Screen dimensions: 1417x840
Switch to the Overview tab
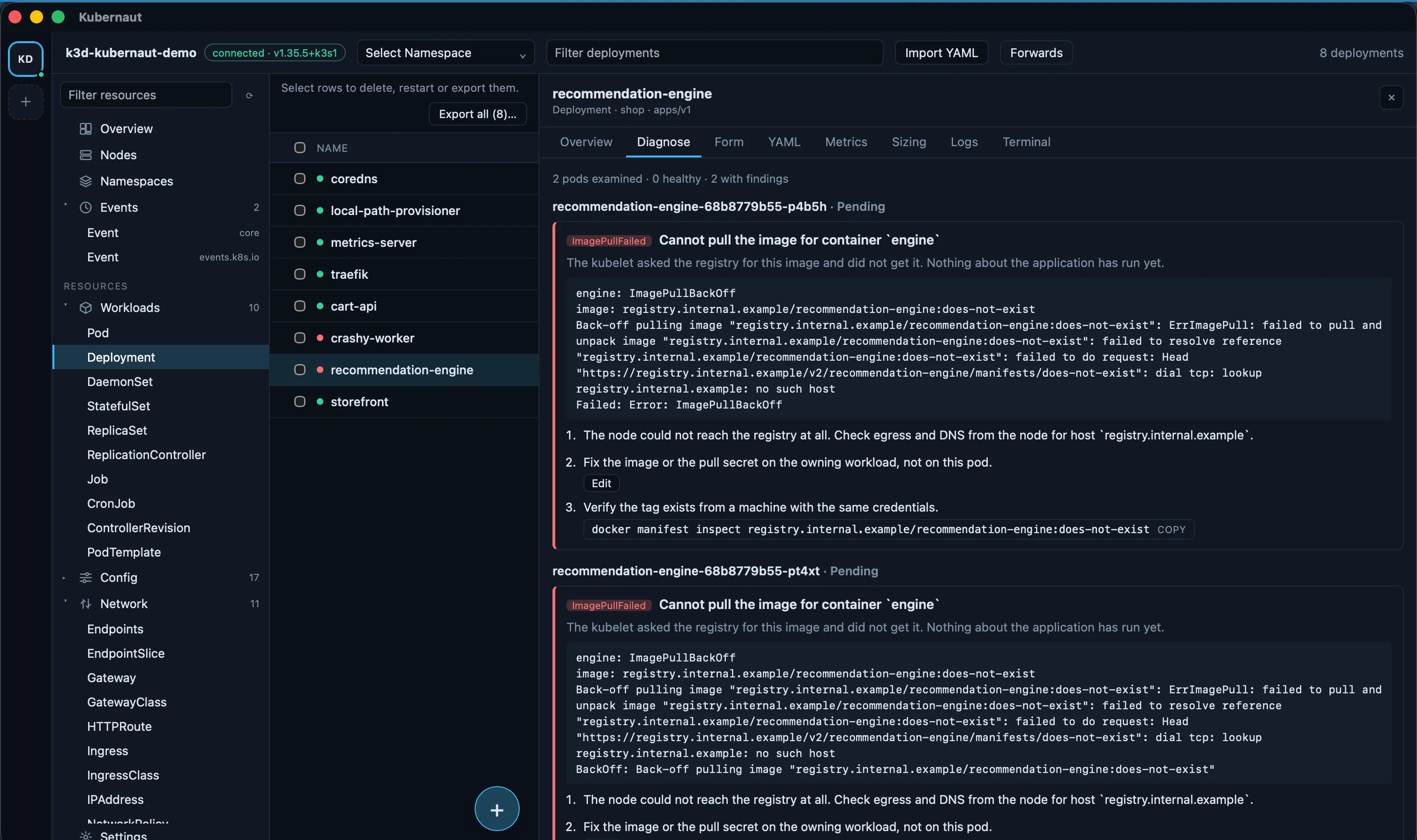coord(586,142)
